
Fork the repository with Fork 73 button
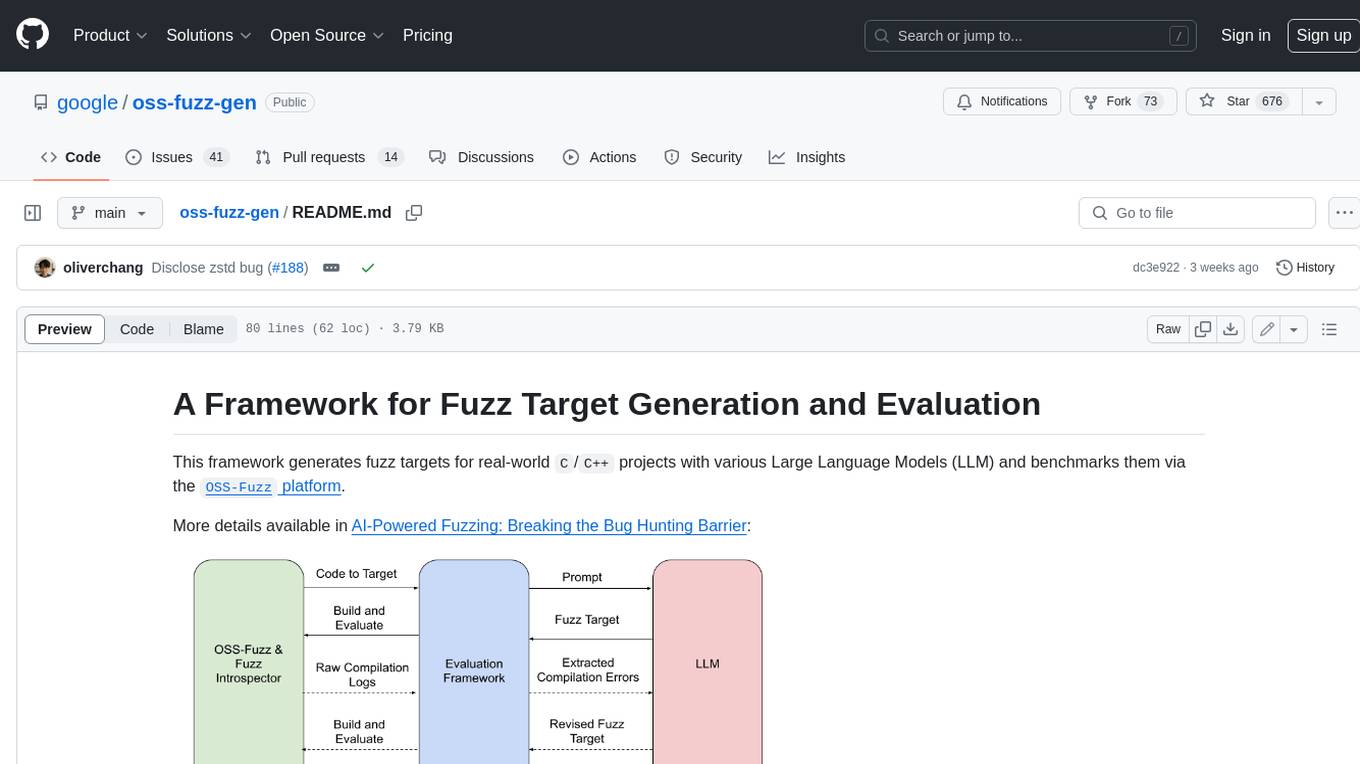click(1123, 102)
